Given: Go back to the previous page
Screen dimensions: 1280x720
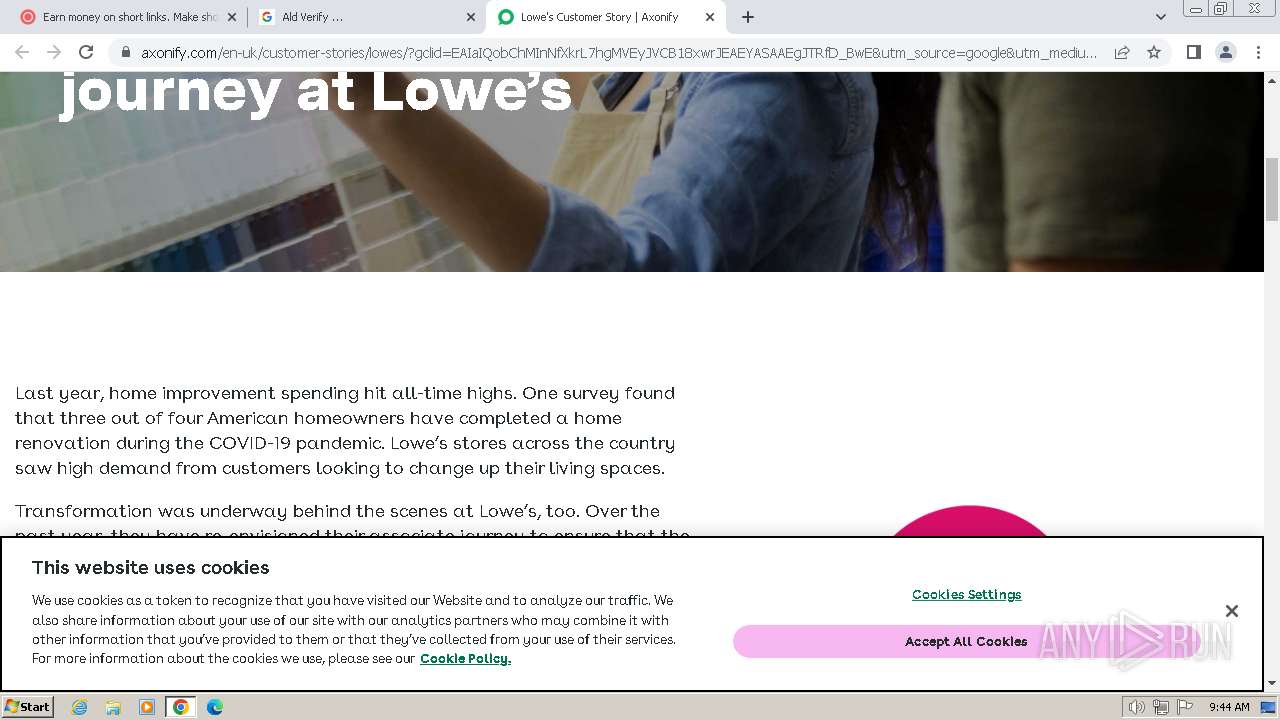Looking at the screenshot, I should (x=22, y=52).
